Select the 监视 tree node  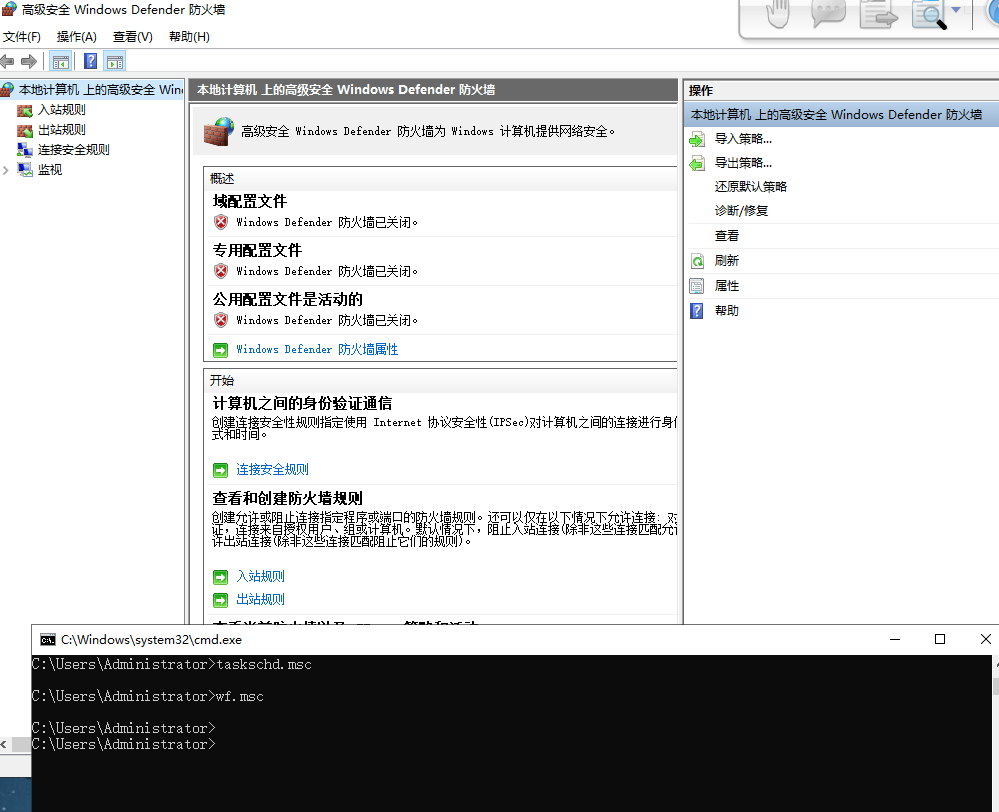pyautogui.click(x=50, y=170)
